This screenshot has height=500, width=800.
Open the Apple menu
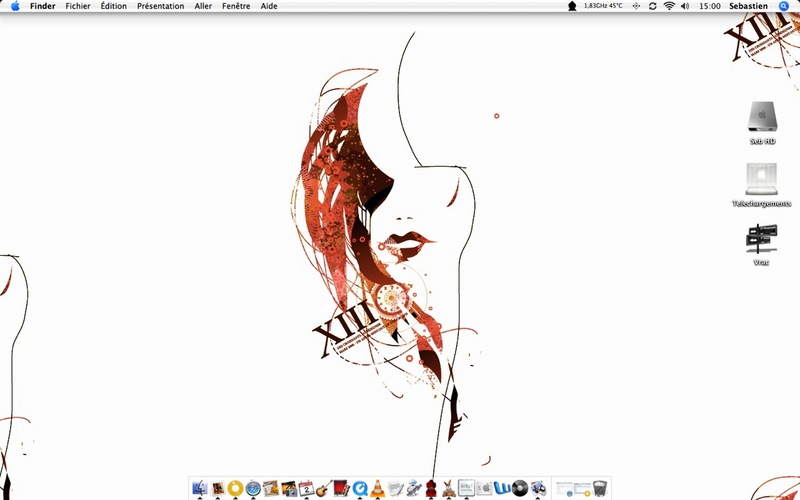pyautogui.click(x=15, y=6)
